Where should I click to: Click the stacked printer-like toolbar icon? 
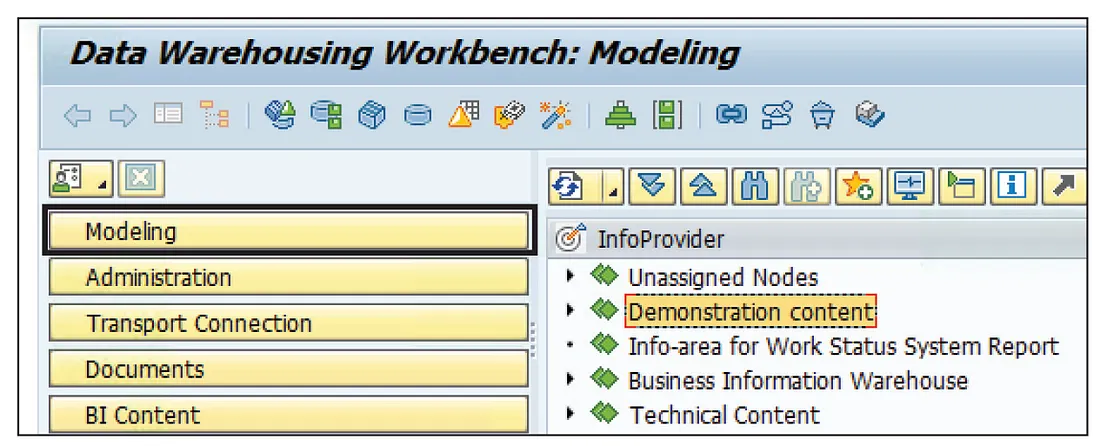pos(870,115)
